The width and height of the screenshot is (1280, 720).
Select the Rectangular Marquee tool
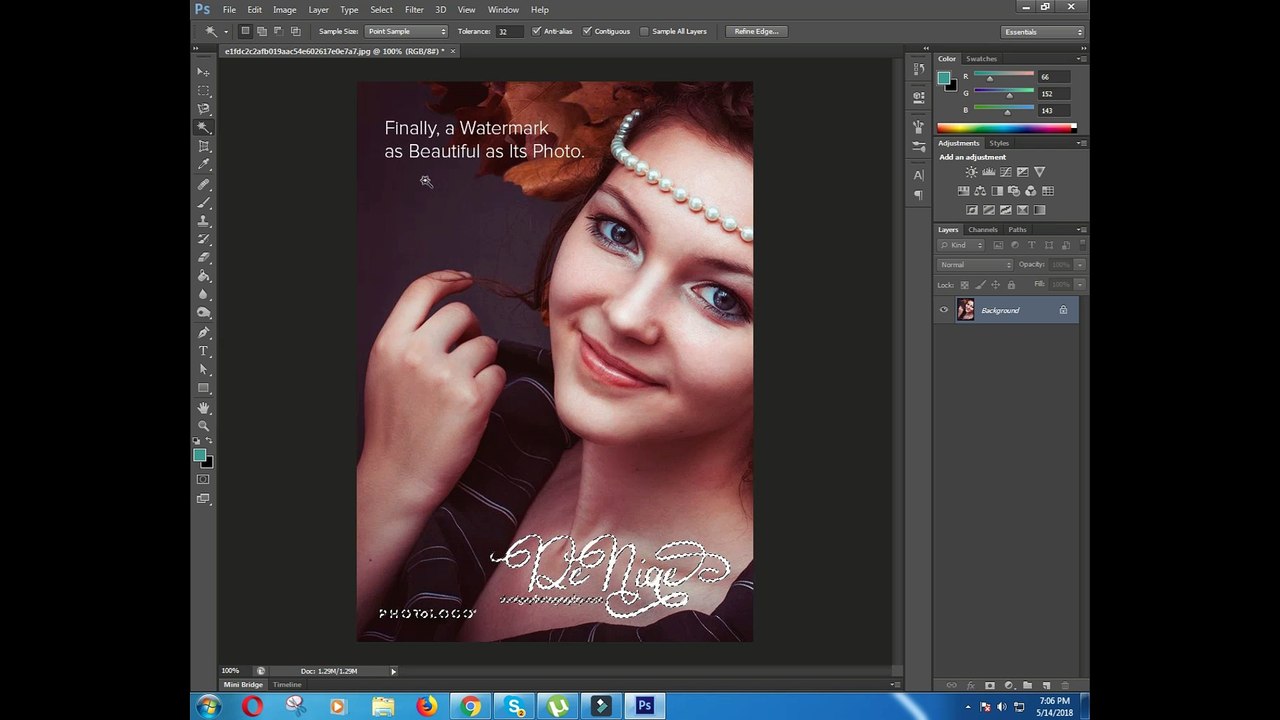click(x=203, y=91)
